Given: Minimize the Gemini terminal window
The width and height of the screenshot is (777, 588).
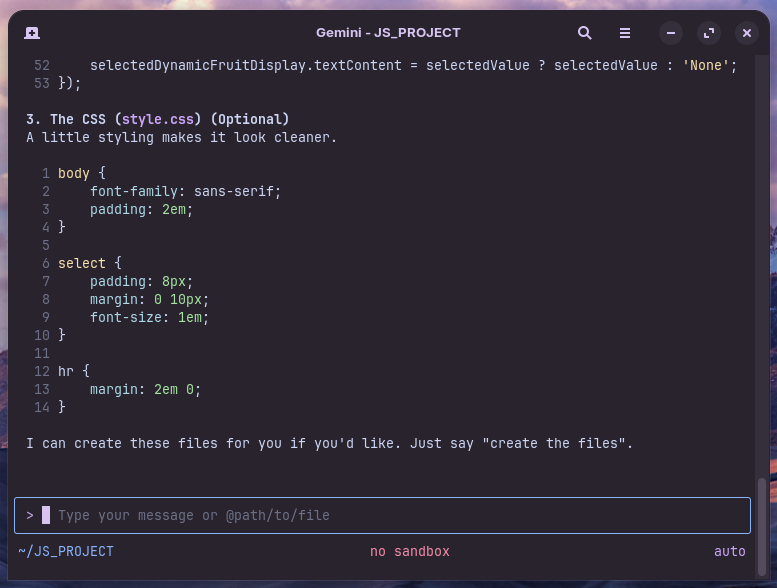Looking at the screenshot, I should [671, 33].
